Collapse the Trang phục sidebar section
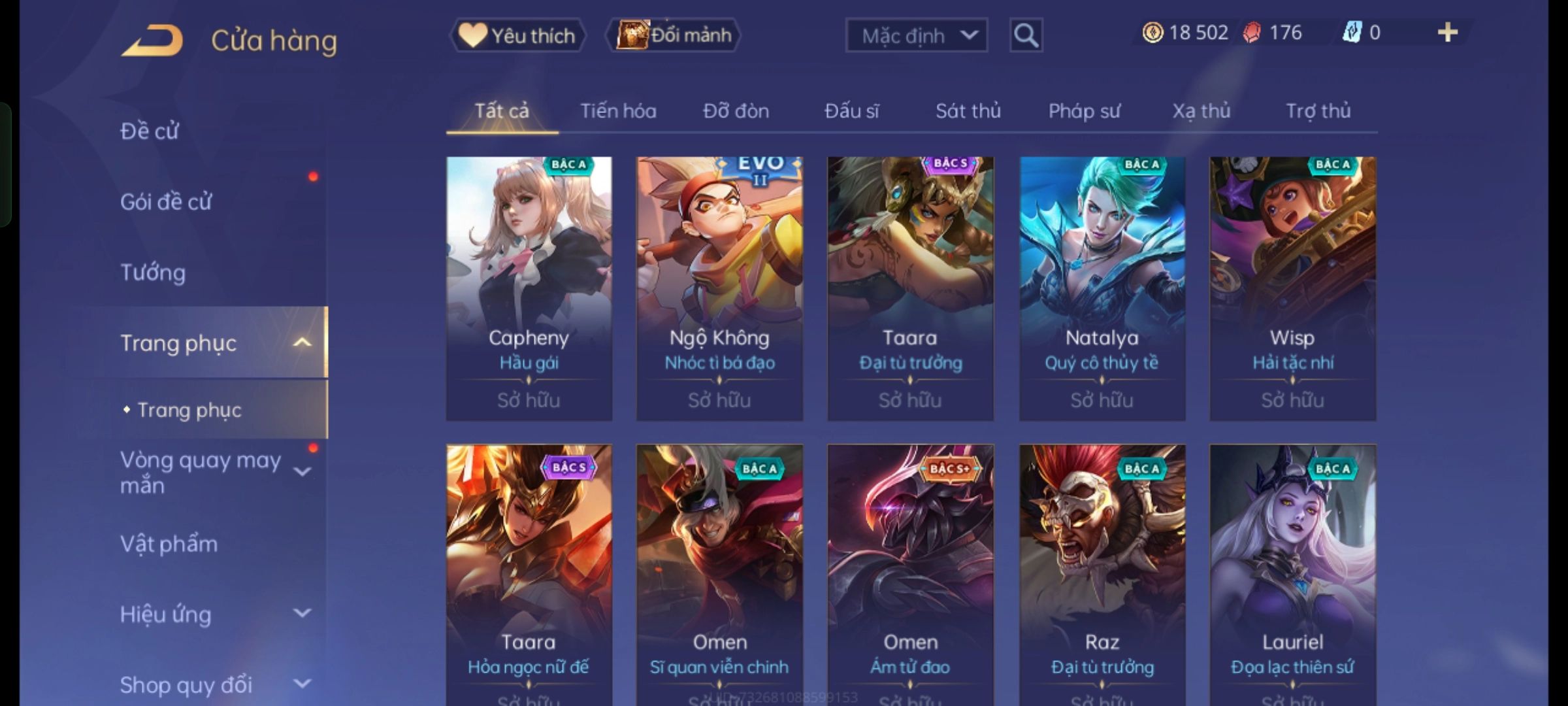Screen dimensions: 1568x706 click(302, 343)
